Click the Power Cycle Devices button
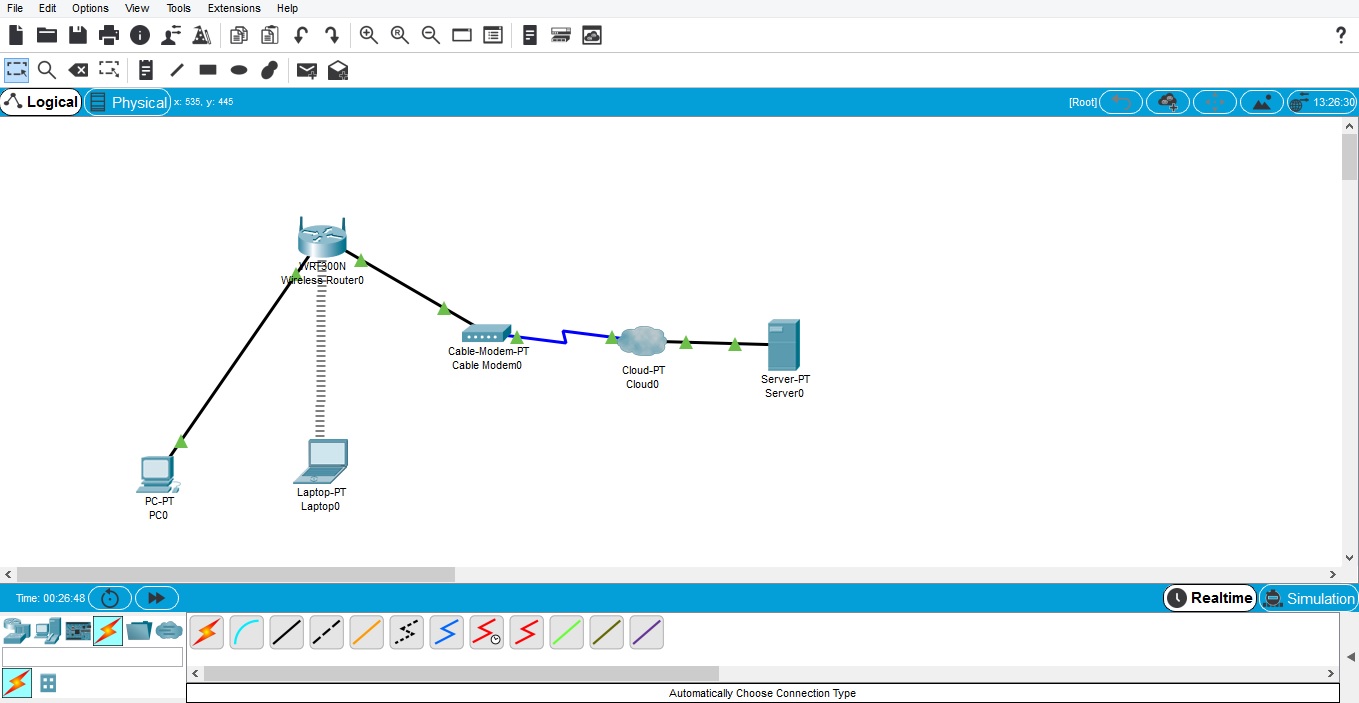 pyautogui.click(x=110, y=598)
